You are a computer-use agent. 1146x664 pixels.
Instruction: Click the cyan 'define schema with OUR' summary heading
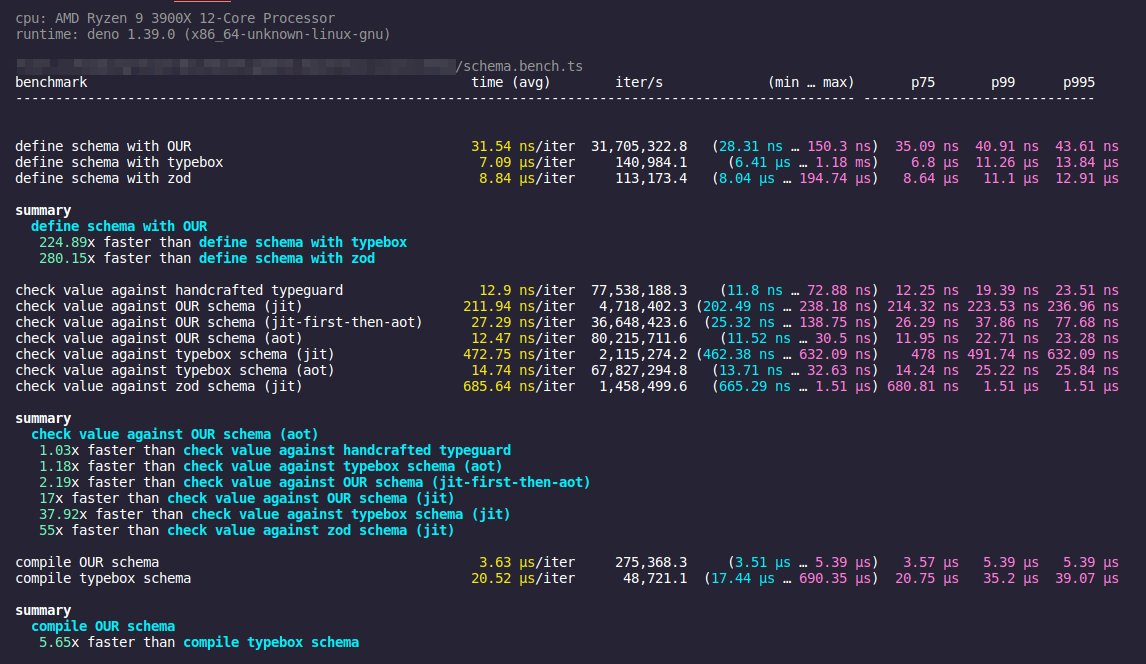[119, 226]
